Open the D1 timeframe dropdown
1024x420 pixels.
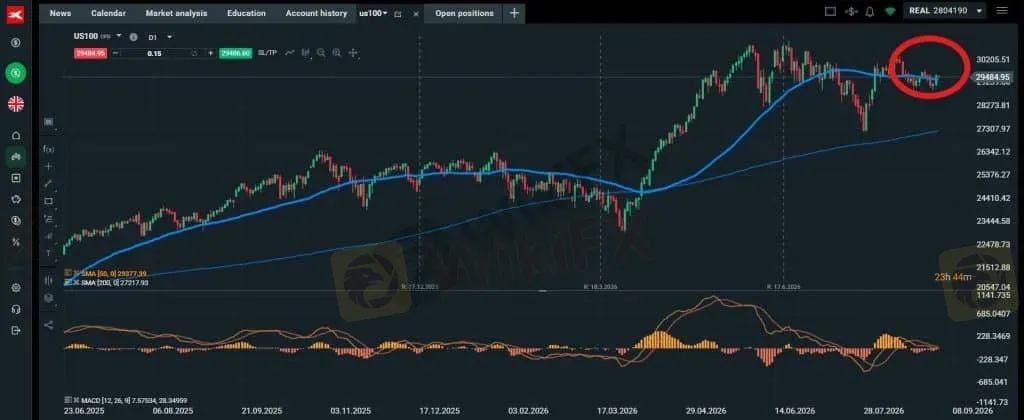tap(160, 37)
